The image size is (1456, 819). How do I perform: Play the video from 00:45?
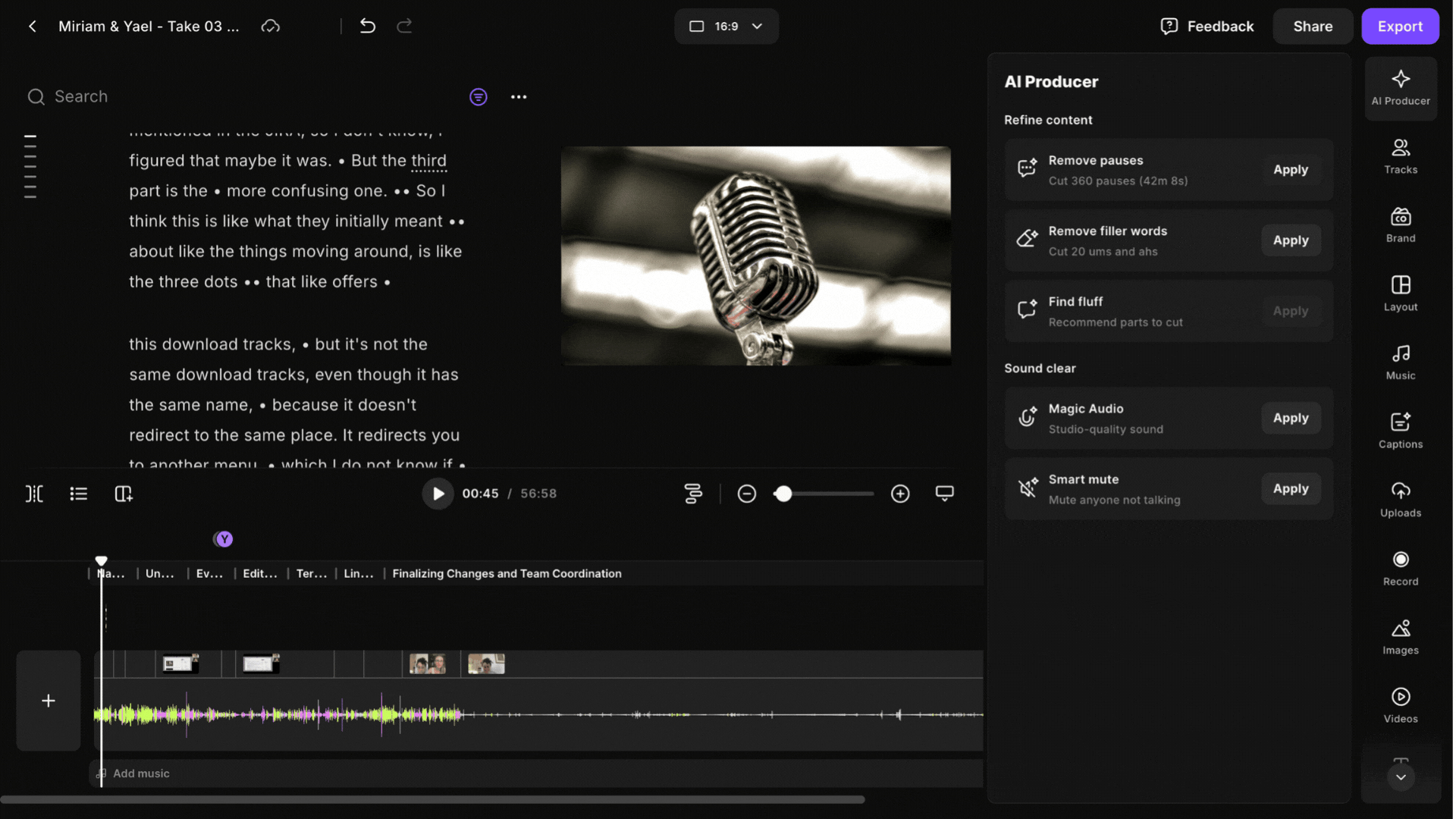(438, 494)
